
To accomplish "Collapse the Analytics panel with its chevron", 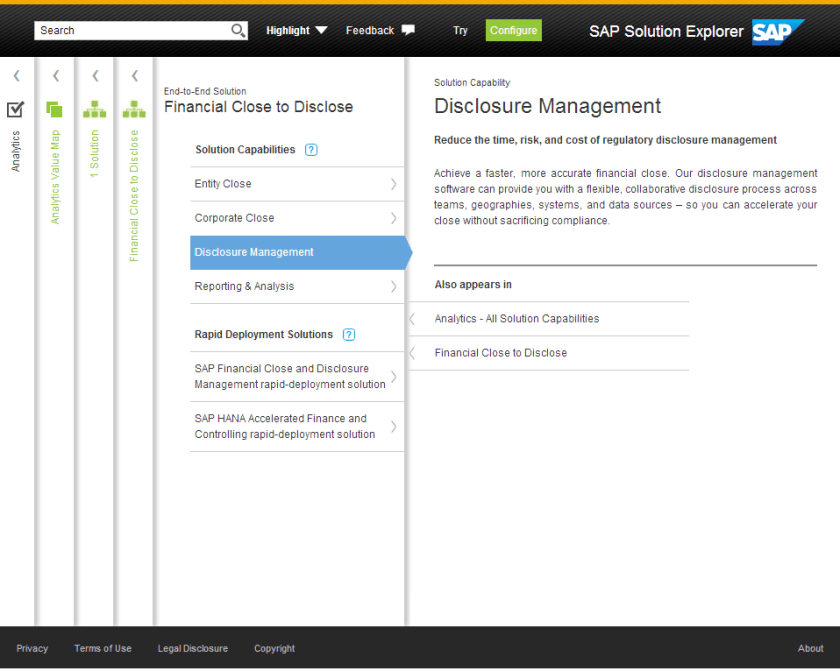I will click(16, 76).
